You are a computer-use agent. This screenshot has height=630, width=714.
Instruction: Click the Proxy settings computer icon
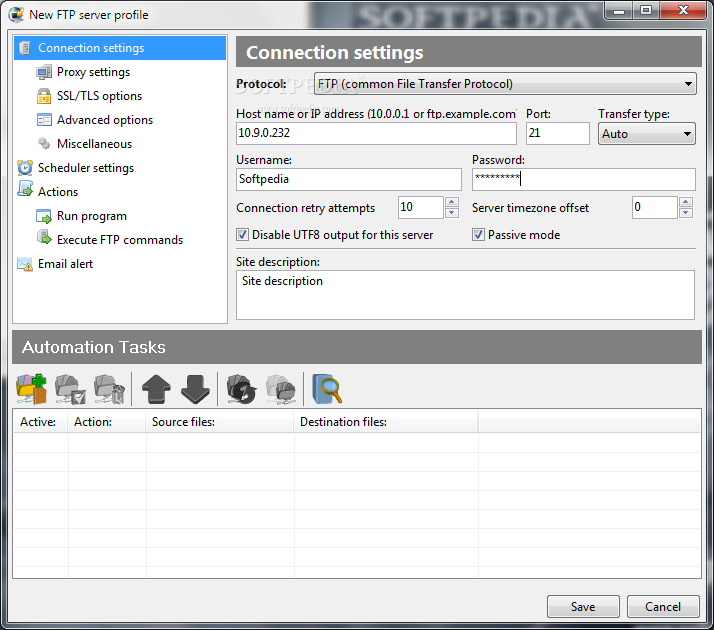(44, 72)
